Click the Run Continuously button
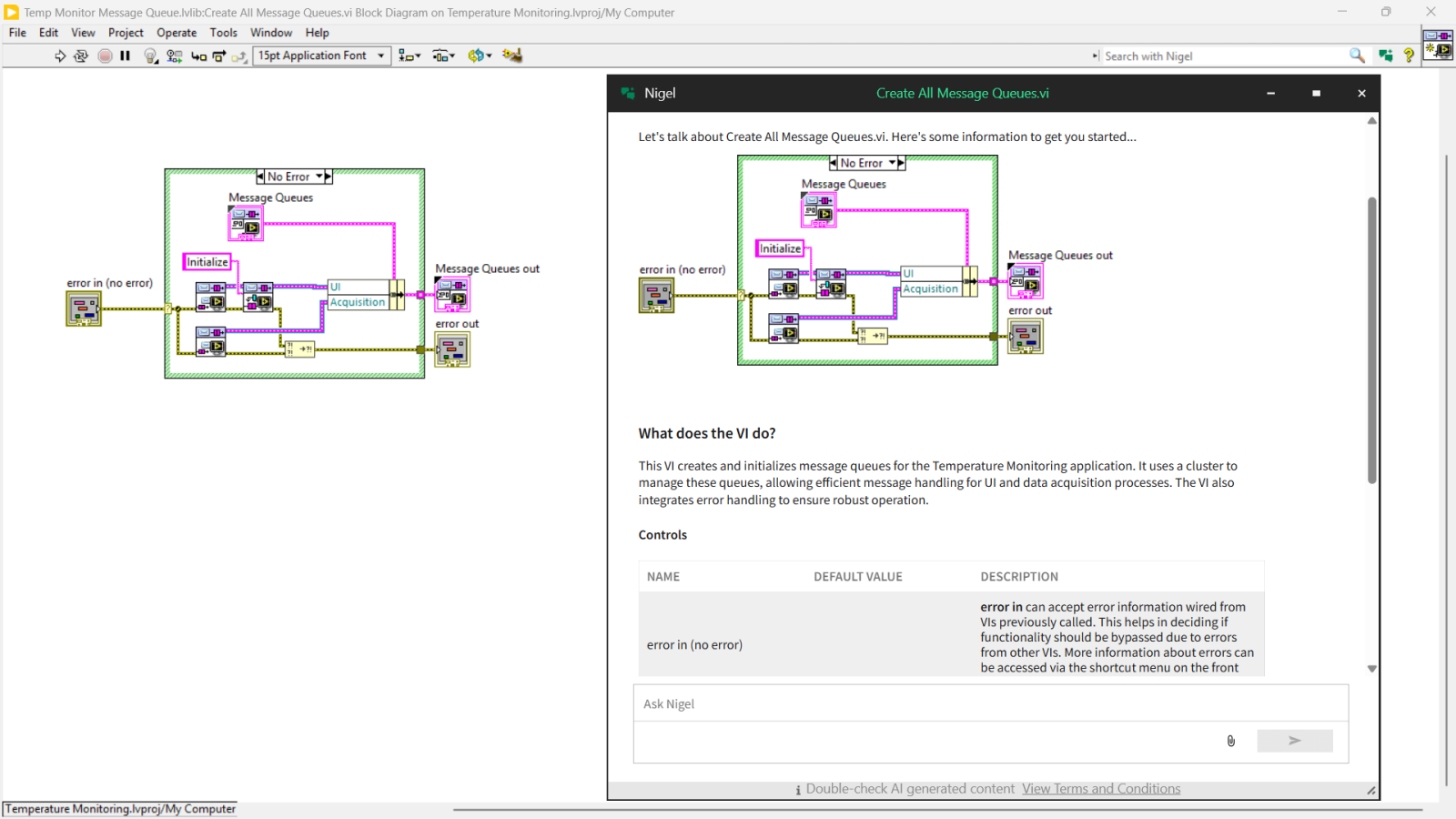Image resolution: width=1456 pixels, height=819 pixels. pos(81,56)
